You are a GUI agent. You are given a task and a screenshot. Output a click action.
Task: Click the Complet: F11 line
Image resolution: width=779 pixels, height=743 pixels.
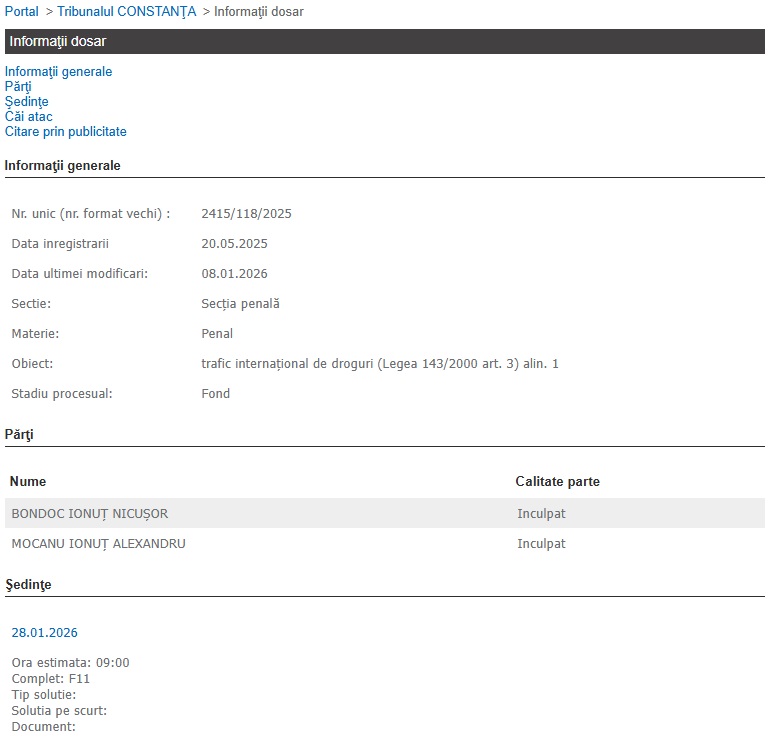[50, 678]
